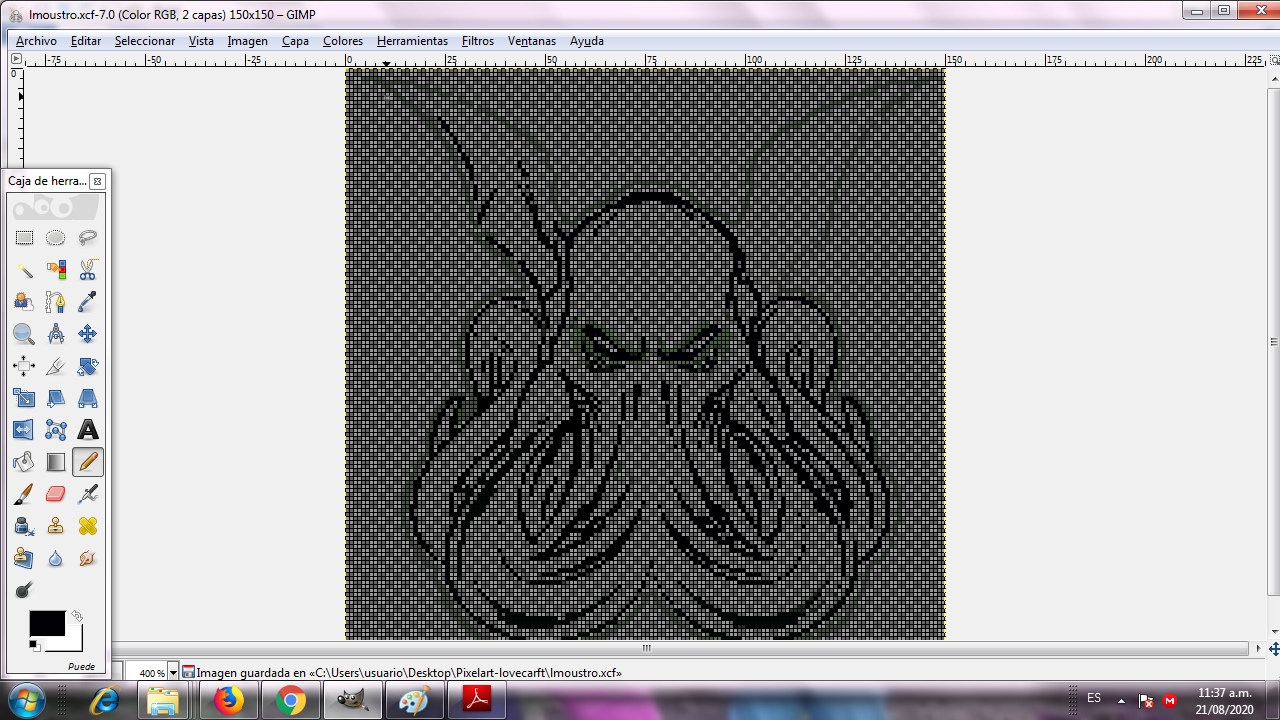The image size is (1280, 720).
Task: Select the Smudge finger tool
Action: [x=88, y=558]
